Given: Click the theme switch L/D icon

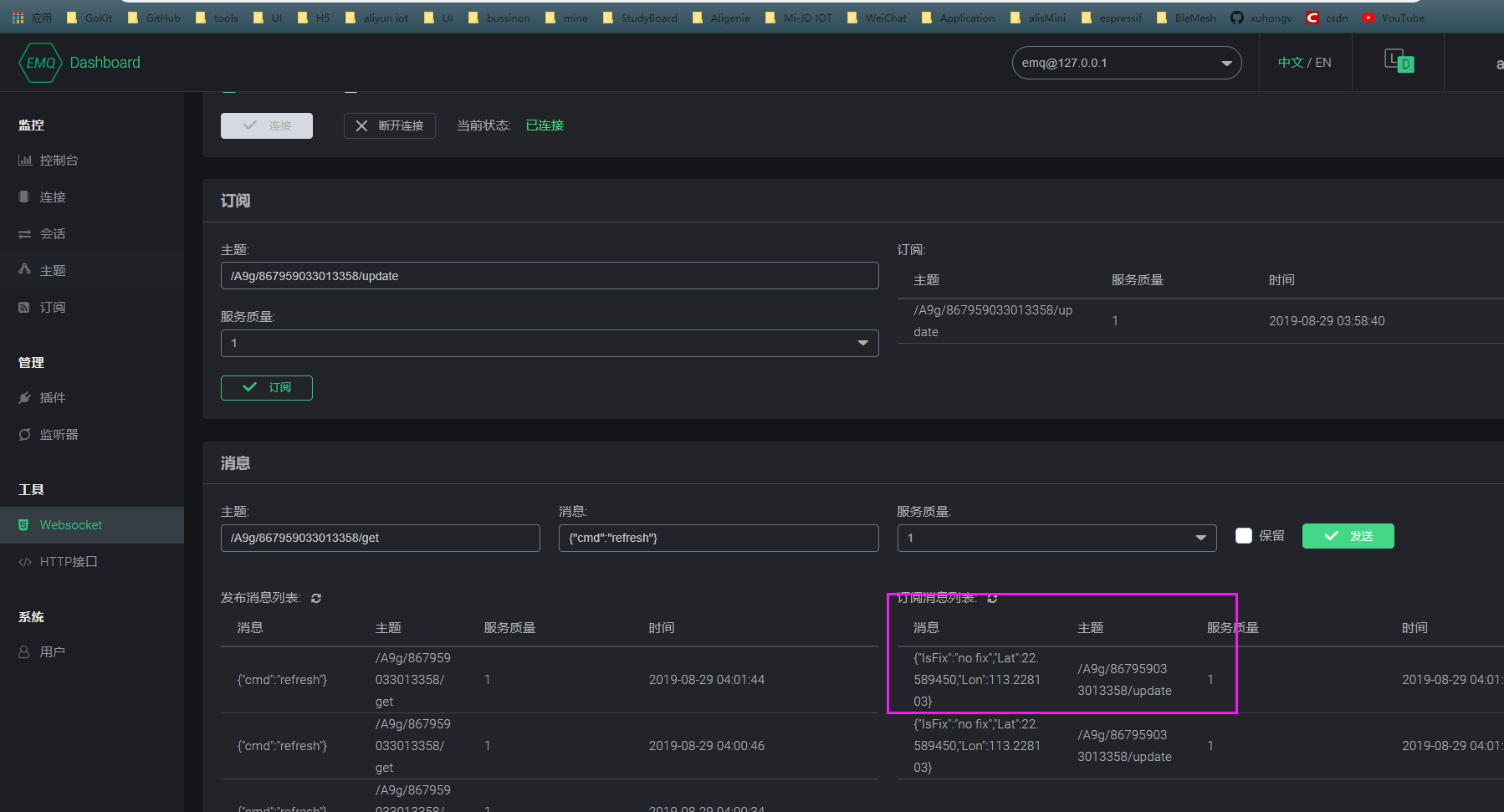Looking at the screenshot, I should (x=1399, y=61).
